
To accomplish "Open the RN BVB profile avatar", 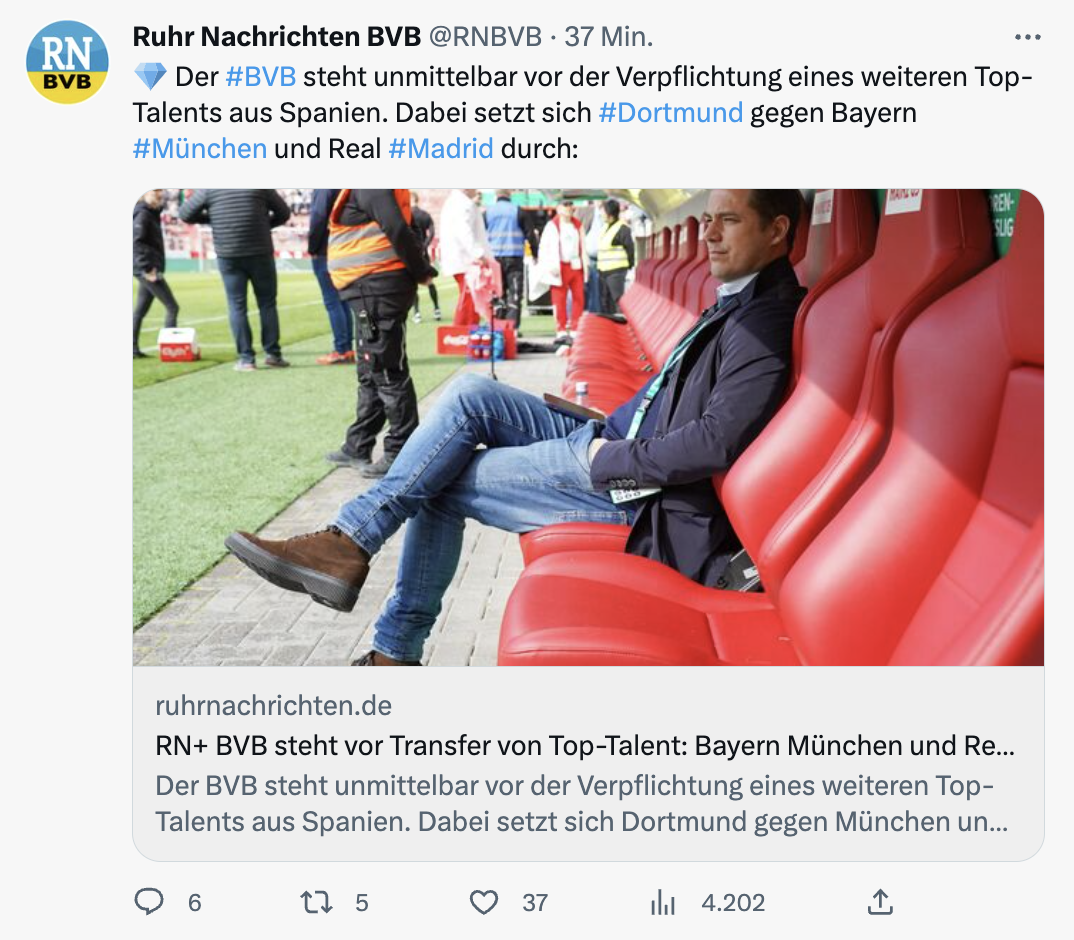I will point(67,62).
